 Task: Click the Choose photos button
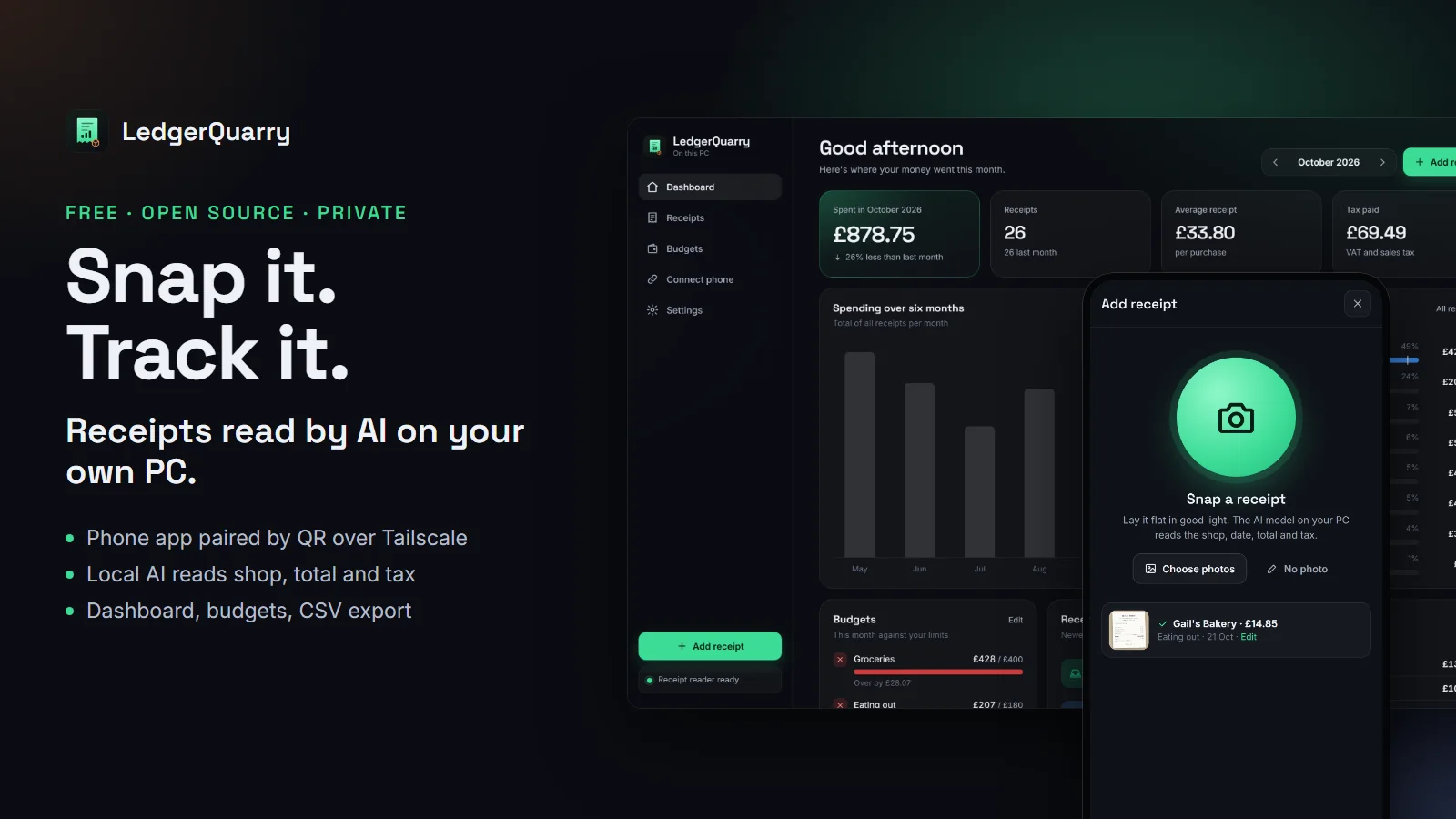(1190, 569)
